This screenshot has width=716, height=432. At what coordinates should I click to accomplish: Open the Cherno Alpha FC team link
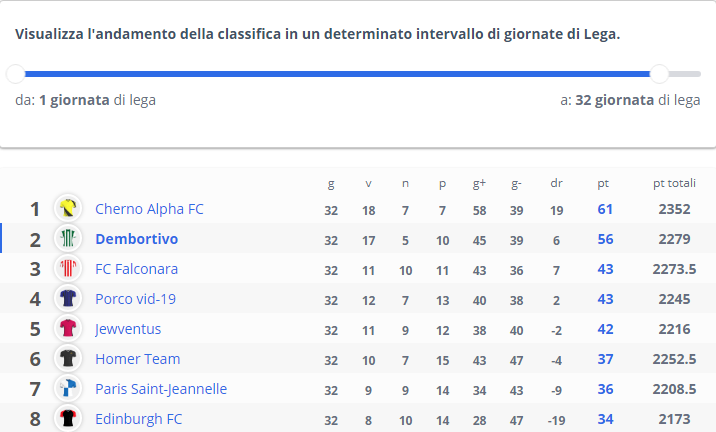pos(149,209)
